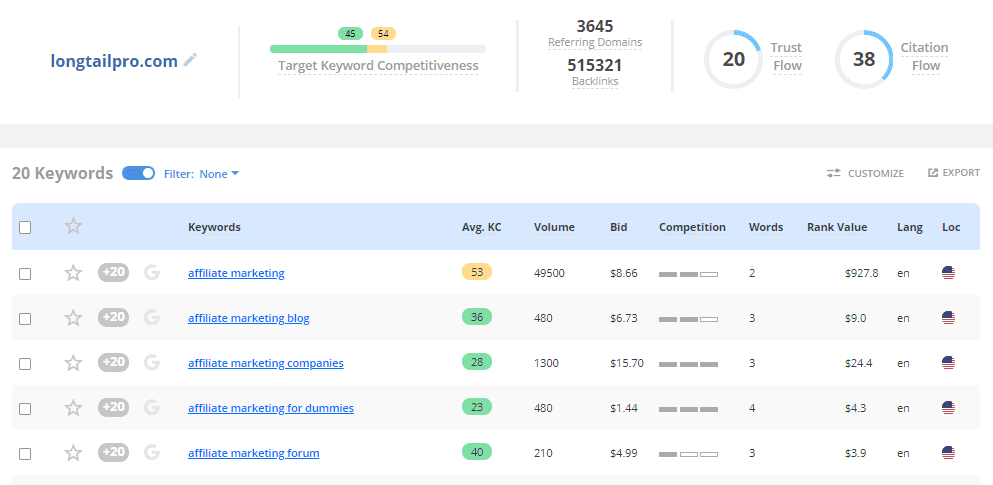Click the US flag in affiliate marketing forum row
The width and height of the screenshot is (993, 485).
click(x=948, y=453)
